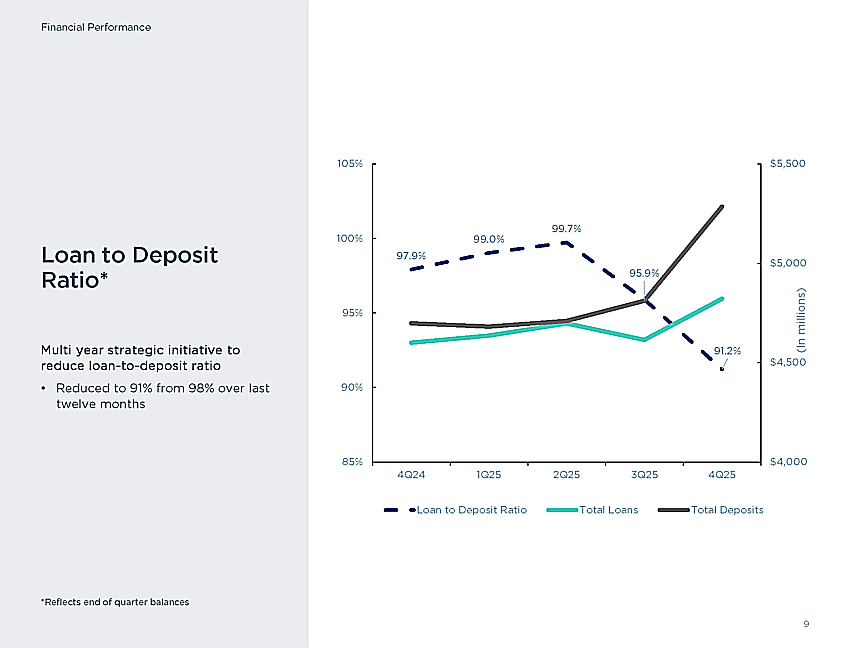This screenshot has width=850, height=648.
Task: Click the 85% left axis label
Action: [x=352, y=461]
